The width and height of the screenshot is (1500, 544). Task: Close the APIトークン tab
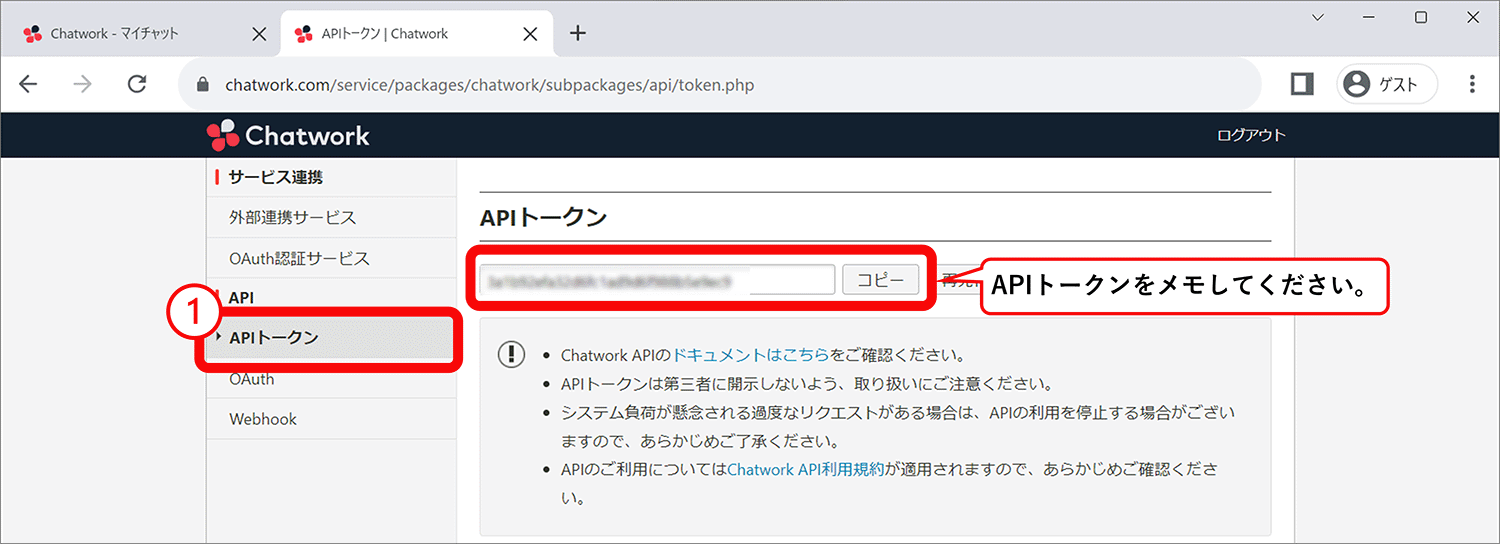click(x=530, y=34)
